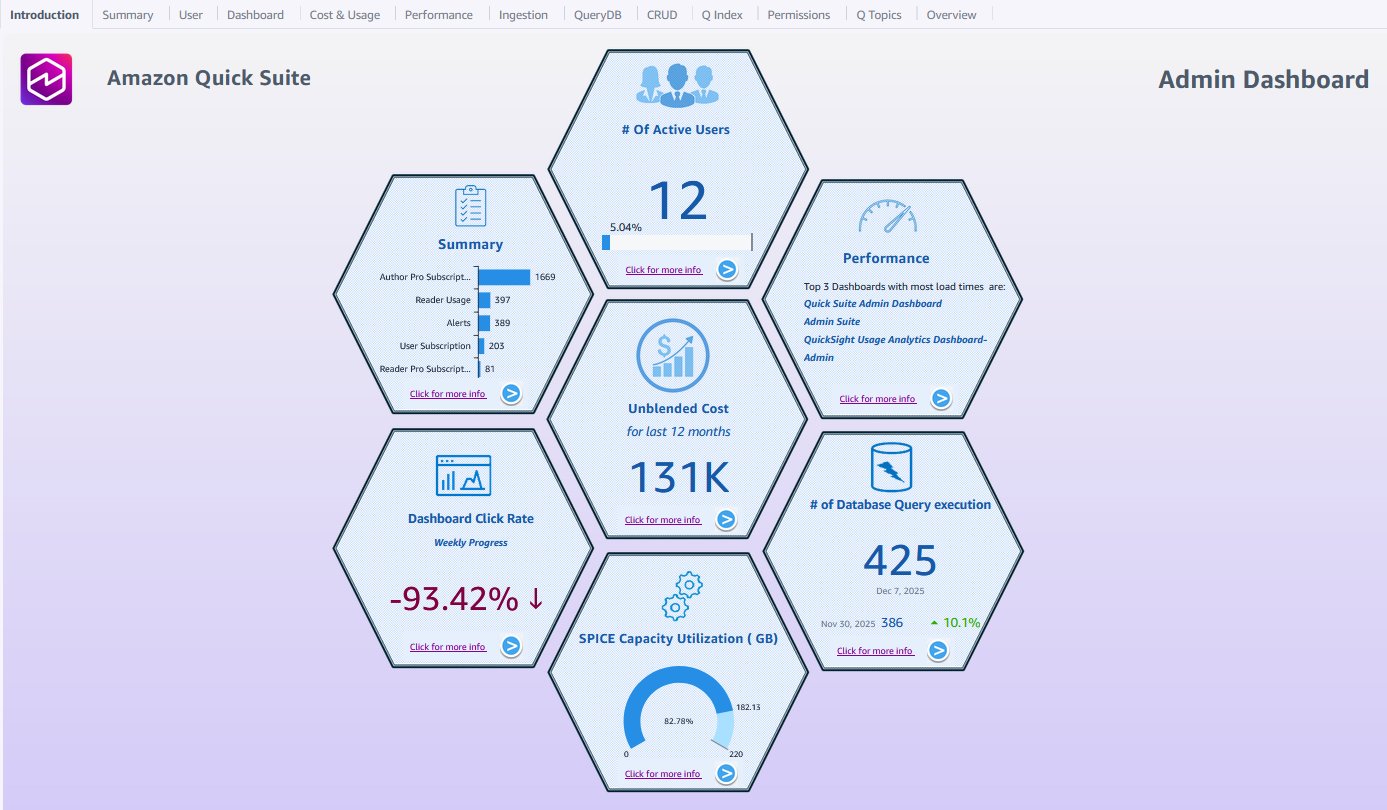Open the Cost & Usage tab
The width and height of the screenshot is (1387, 810).
coord(344,15)
